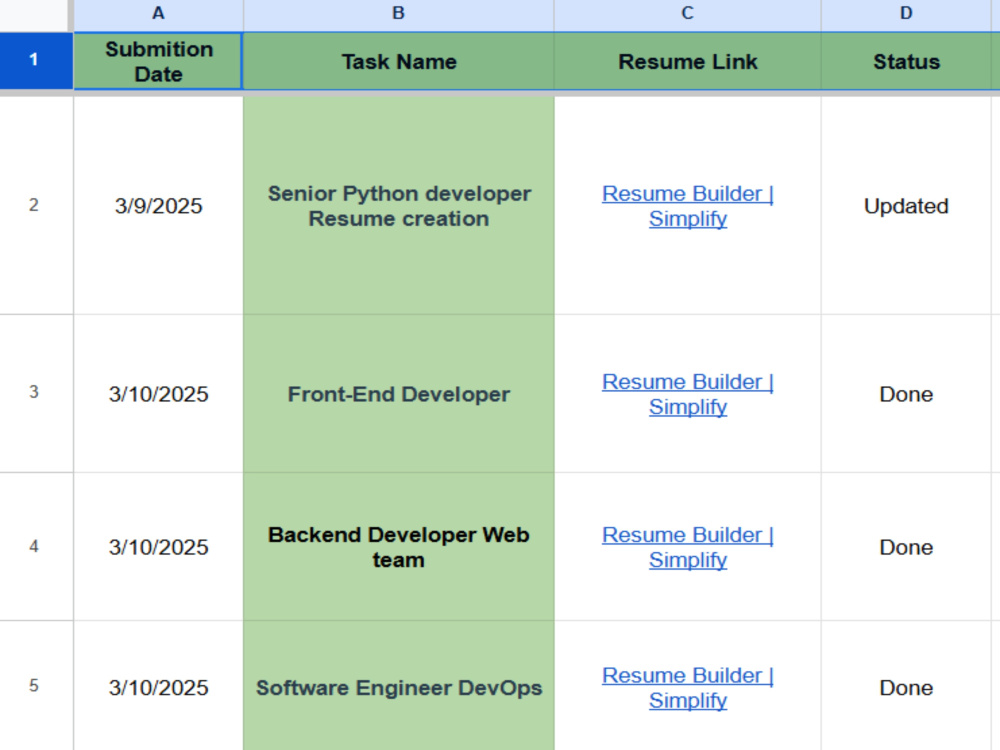Open Resume Builder link for Senior Python developer
This screenshot has width=1000, height=750.
click(688, 206)
